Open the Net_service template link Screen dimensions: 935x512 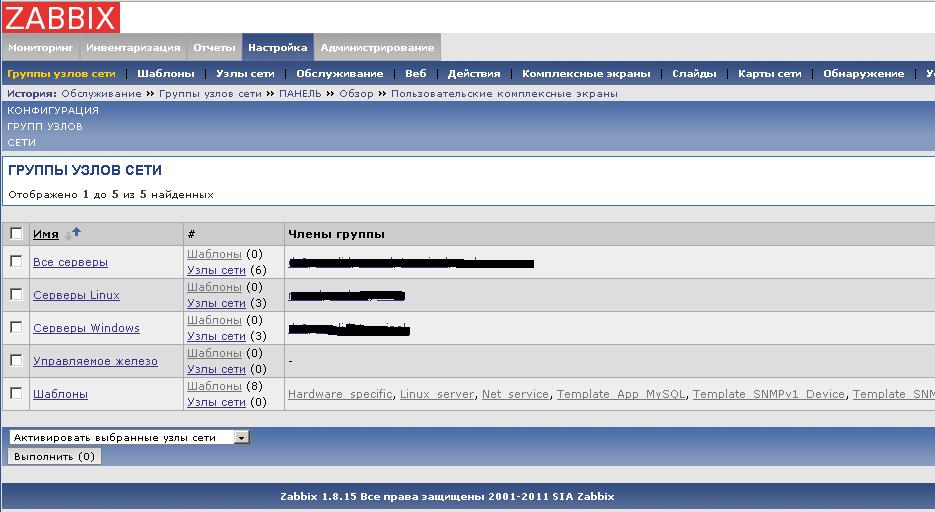pos(515,394)
